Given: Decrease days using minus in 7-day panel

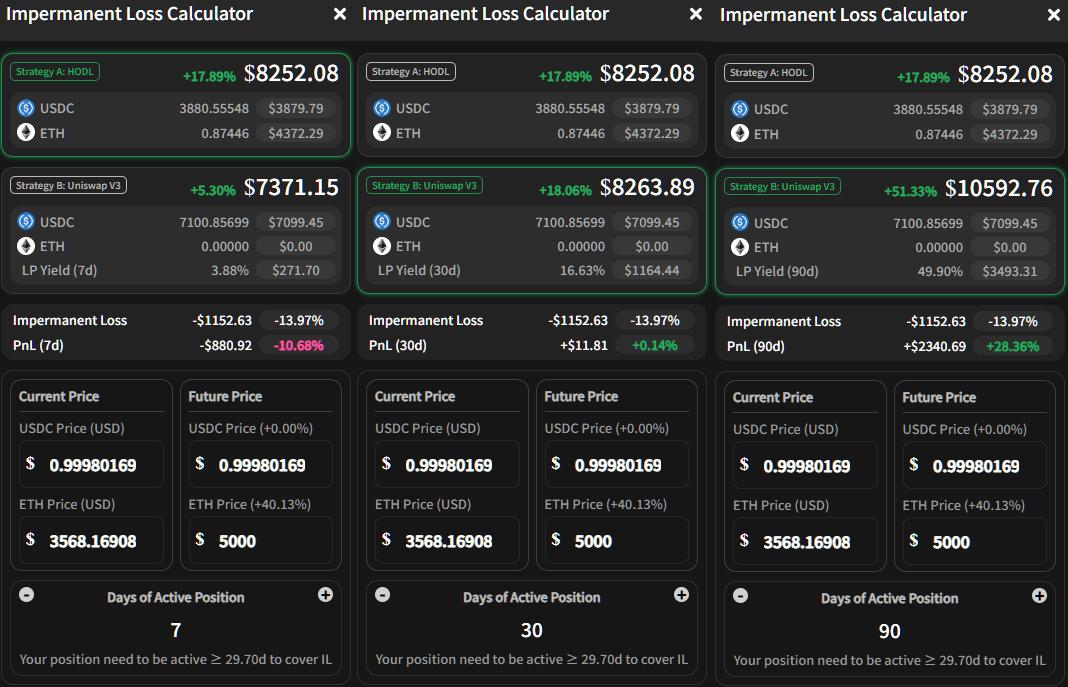Looking at the screenshot, I should click(x=27, y=595).
